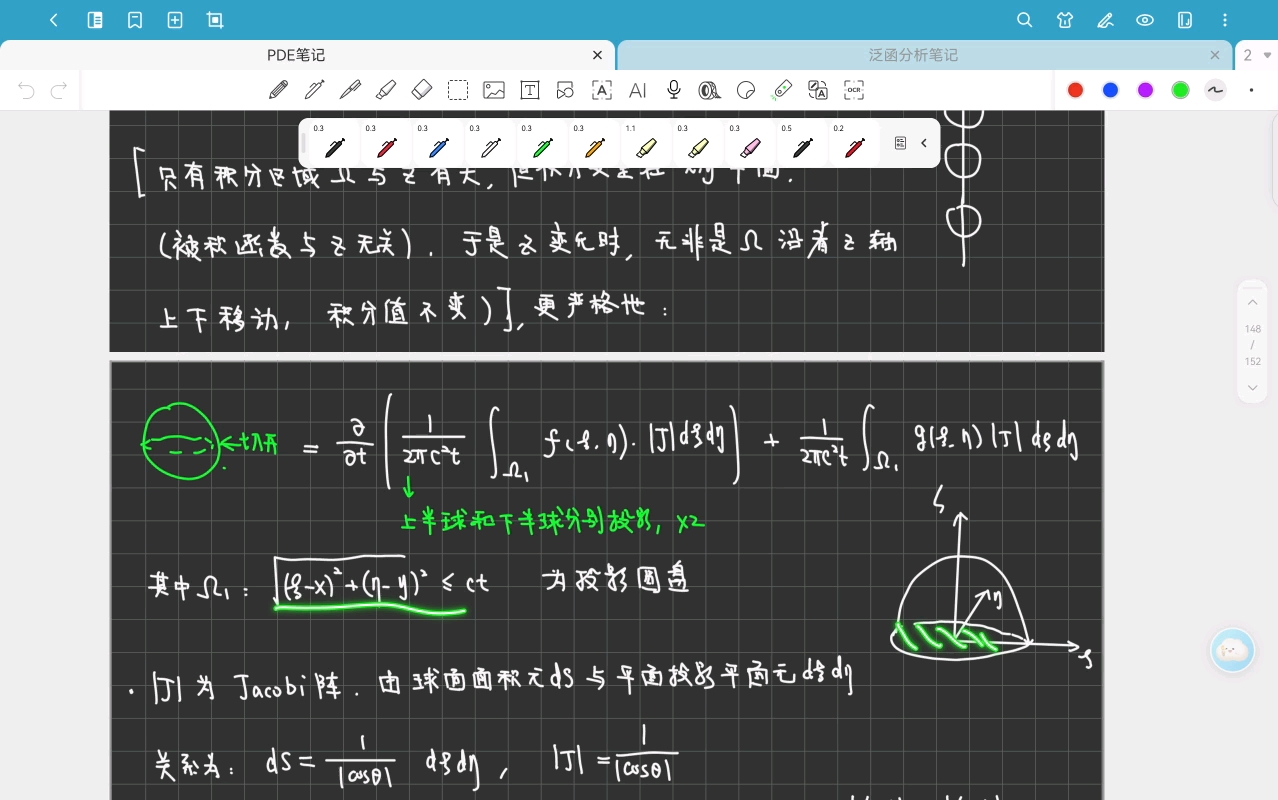Screen dimensions: 1278x800
Task: Open the notebook catalog sidebar icon
Action: coord(95,20)
